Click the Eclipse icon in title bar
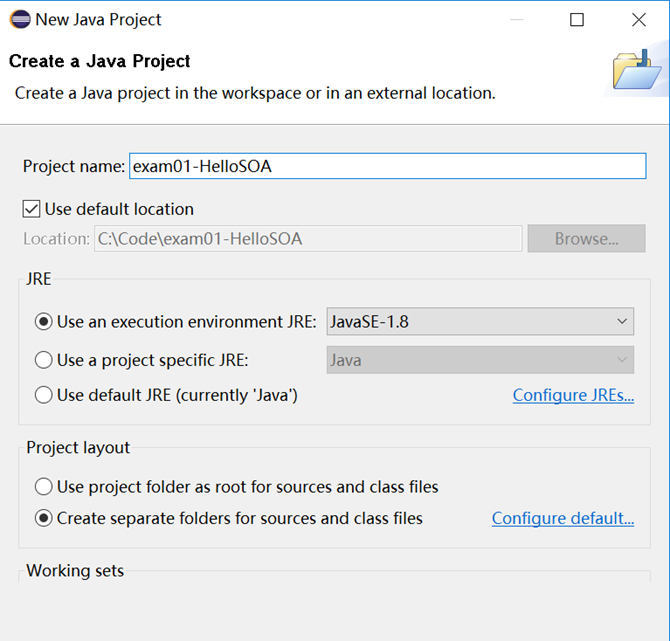This screenshot has width=670, height=641. point(20,19)
